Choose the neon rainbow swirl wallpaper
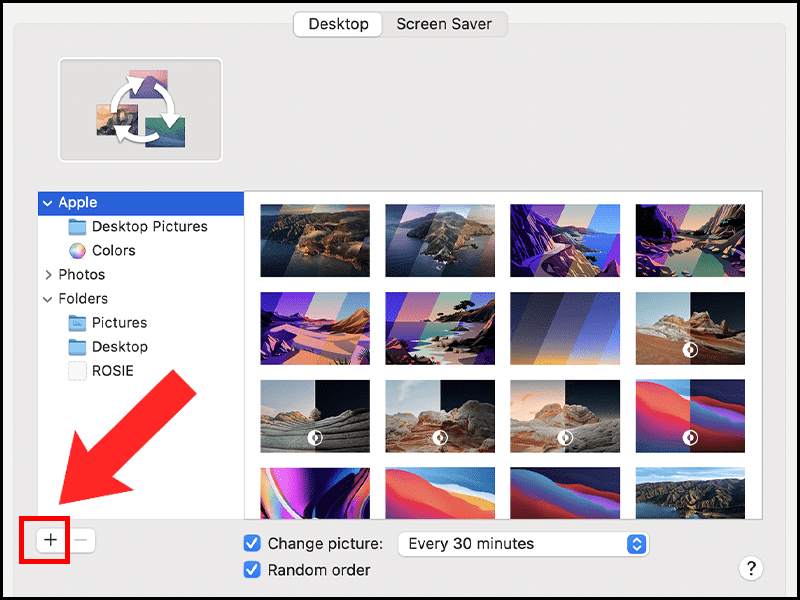The width and height of the screenshot is (800, 600). point(315,493)
